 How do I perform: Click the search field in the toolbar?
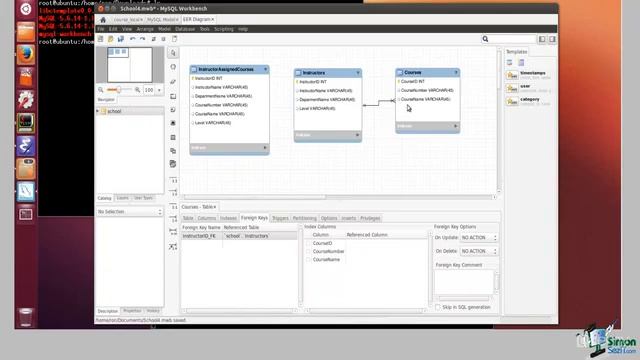508,39
